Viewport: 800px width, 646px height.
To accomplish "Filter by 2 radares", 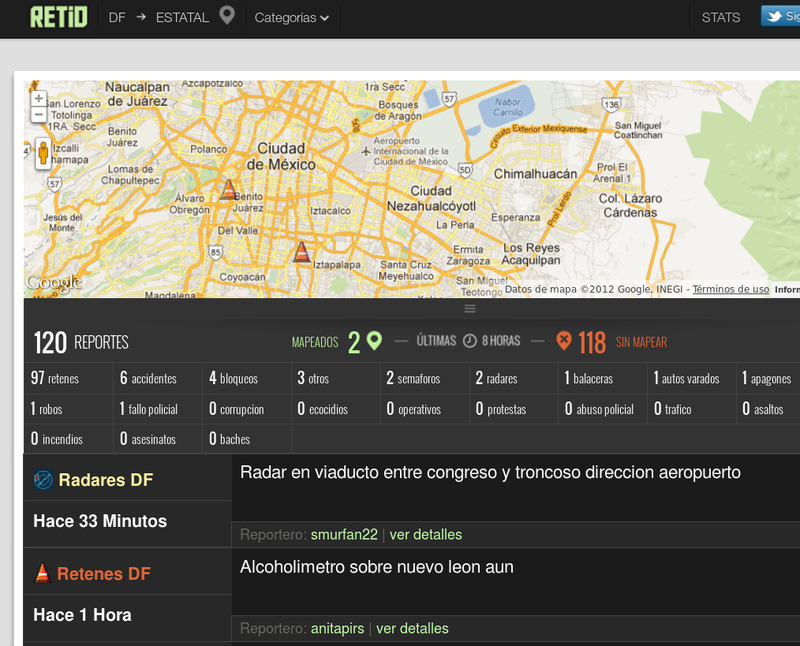I will click(514, 378).
